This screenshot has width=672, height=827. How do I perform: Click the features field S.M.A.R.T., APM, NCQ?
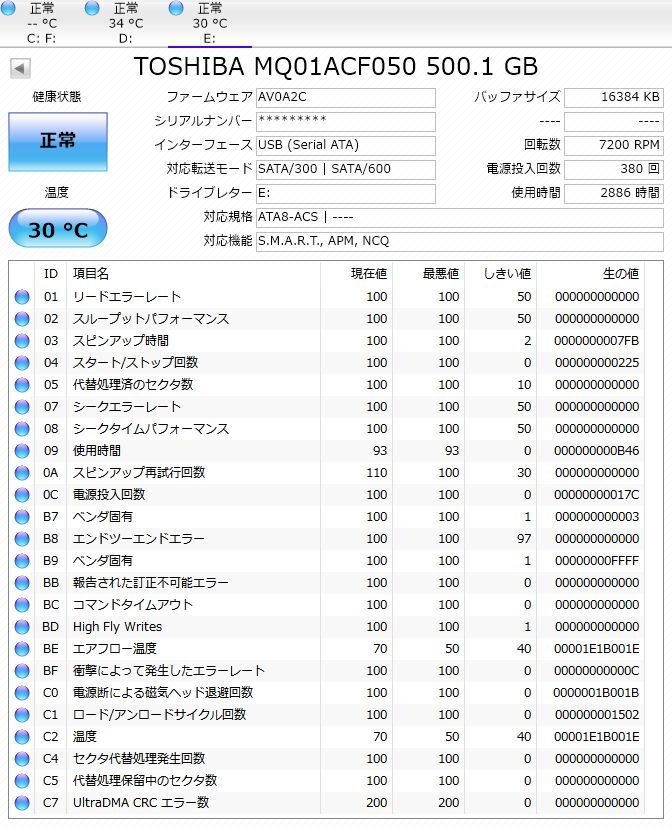pyautogui.click(x=459, y=242)
